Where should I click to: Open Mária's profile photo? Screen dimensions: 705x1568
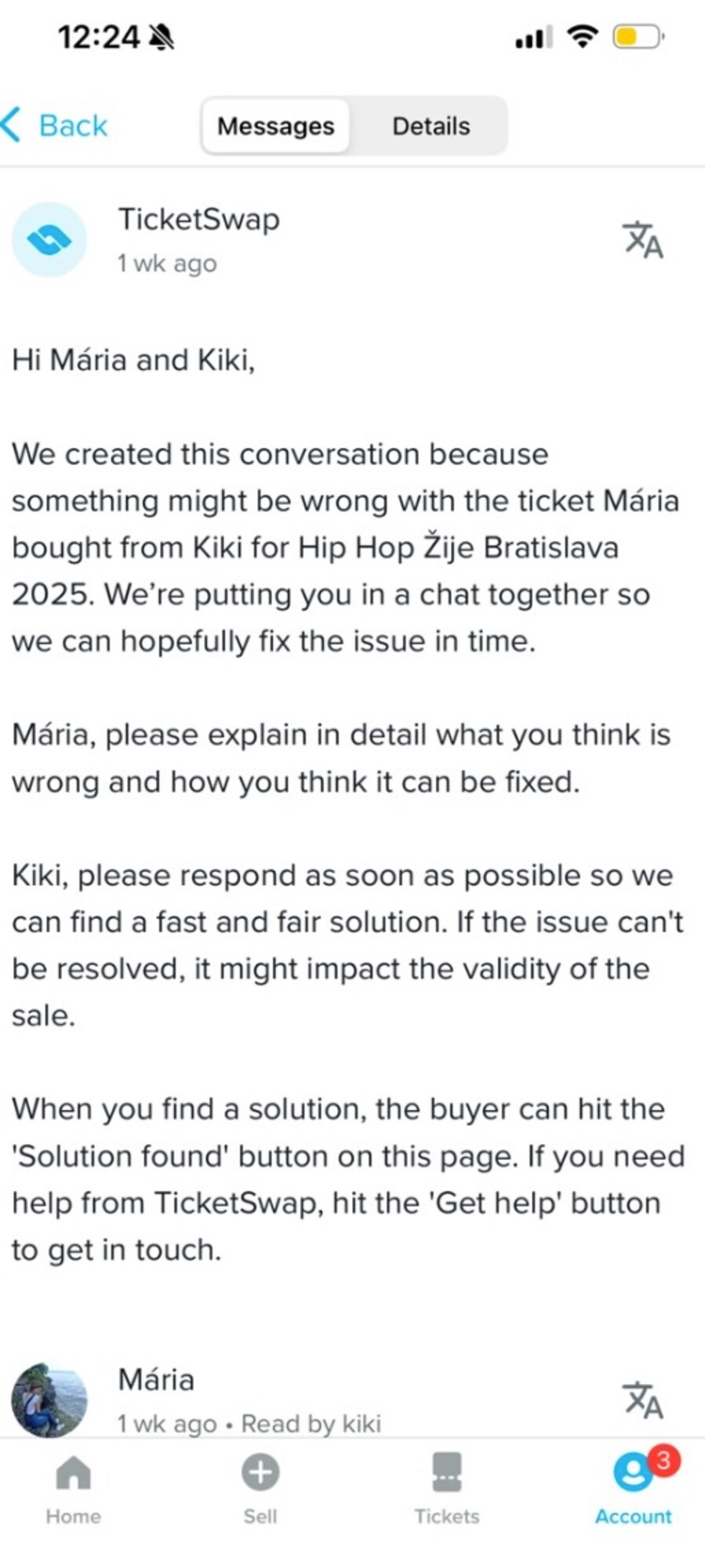tap(49, 1400)
